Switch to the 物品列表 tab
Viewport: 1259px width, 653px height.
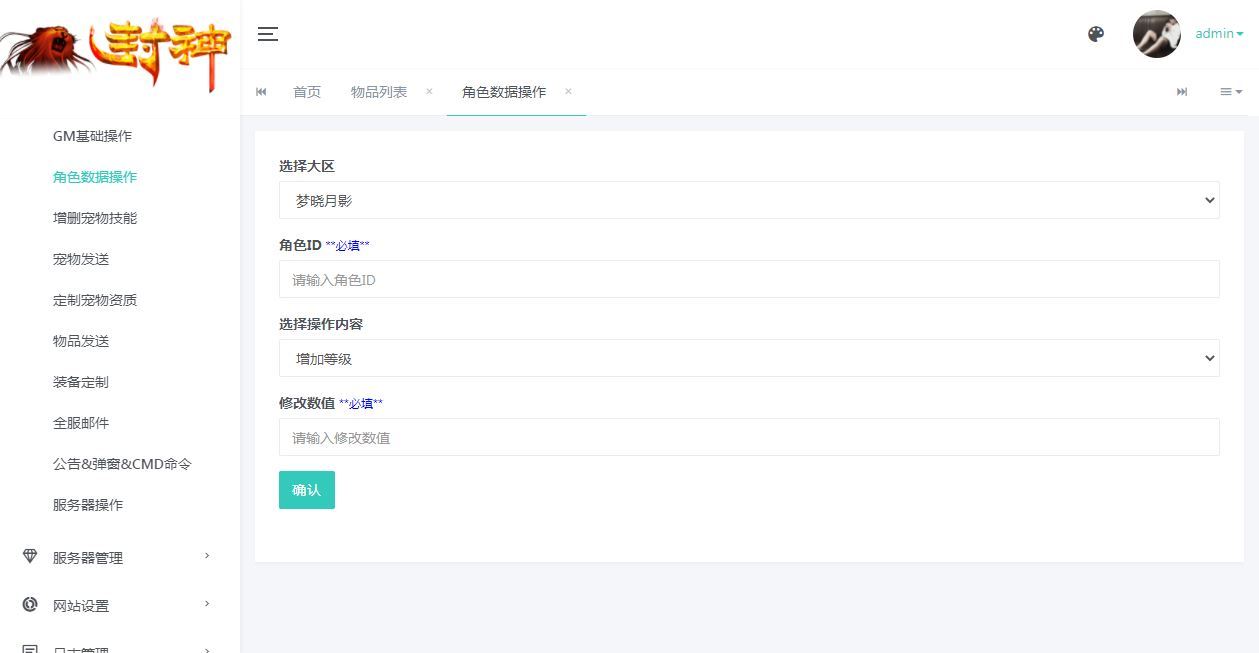pos(380,91)
